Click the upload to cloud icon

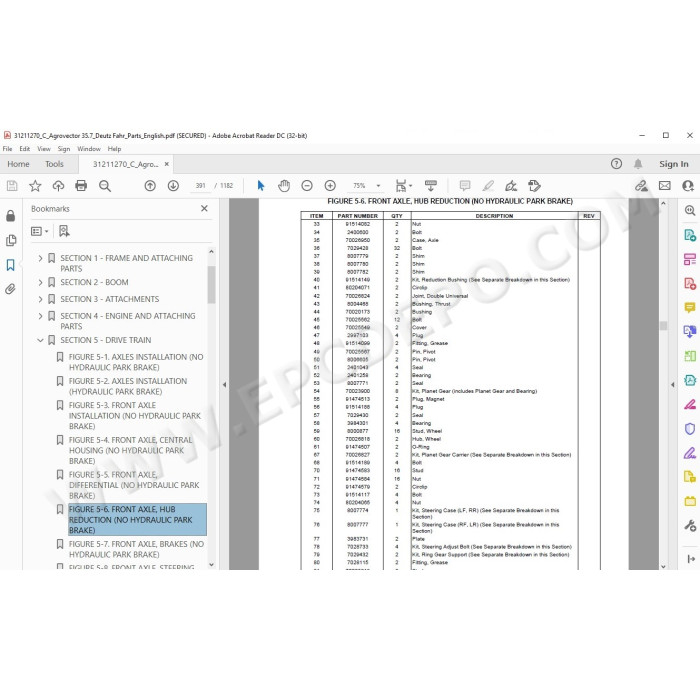(x=58, y=186)
